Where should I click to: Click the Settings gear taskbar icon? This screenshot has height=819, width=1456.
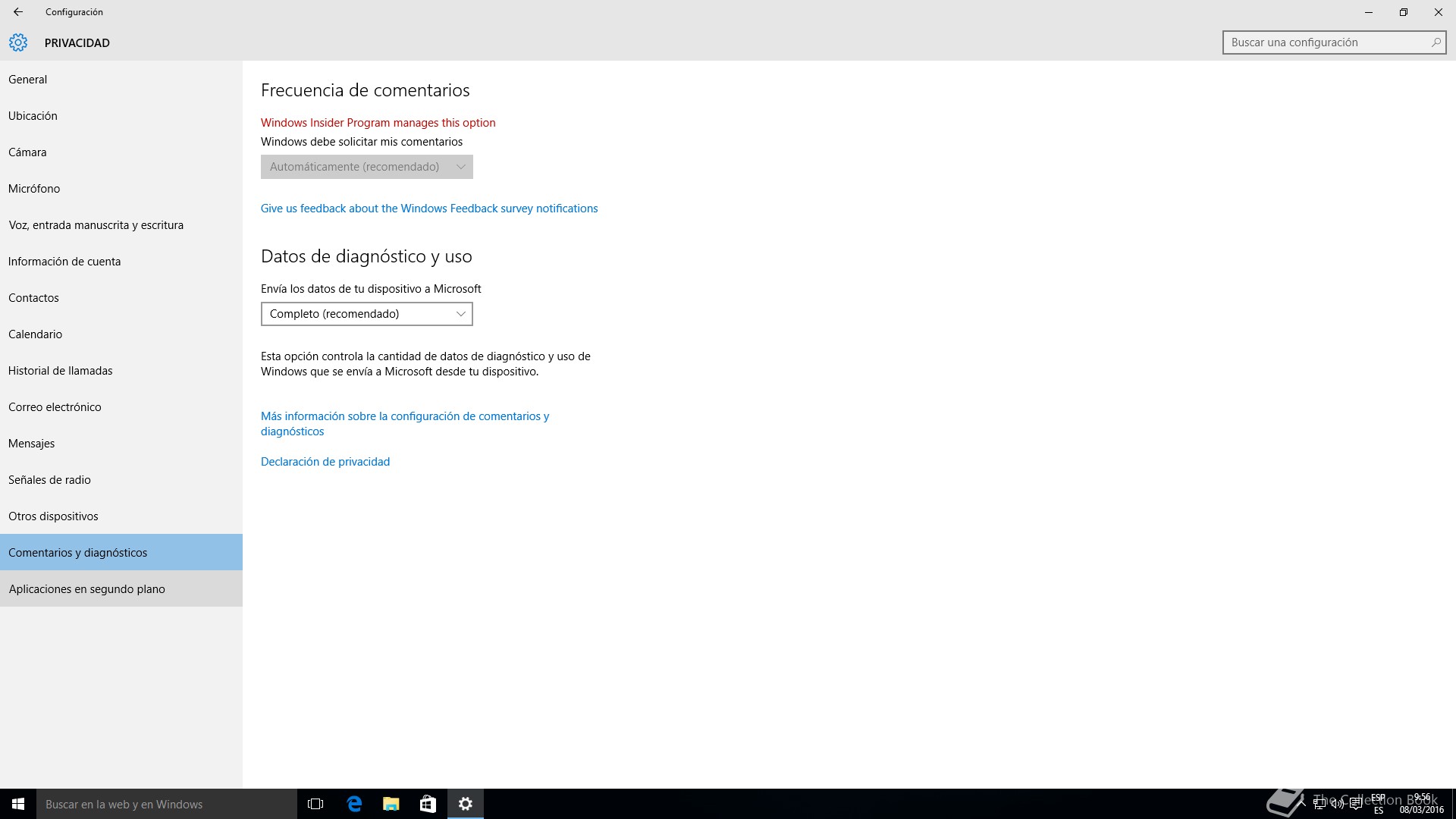[x=466, y=804]
